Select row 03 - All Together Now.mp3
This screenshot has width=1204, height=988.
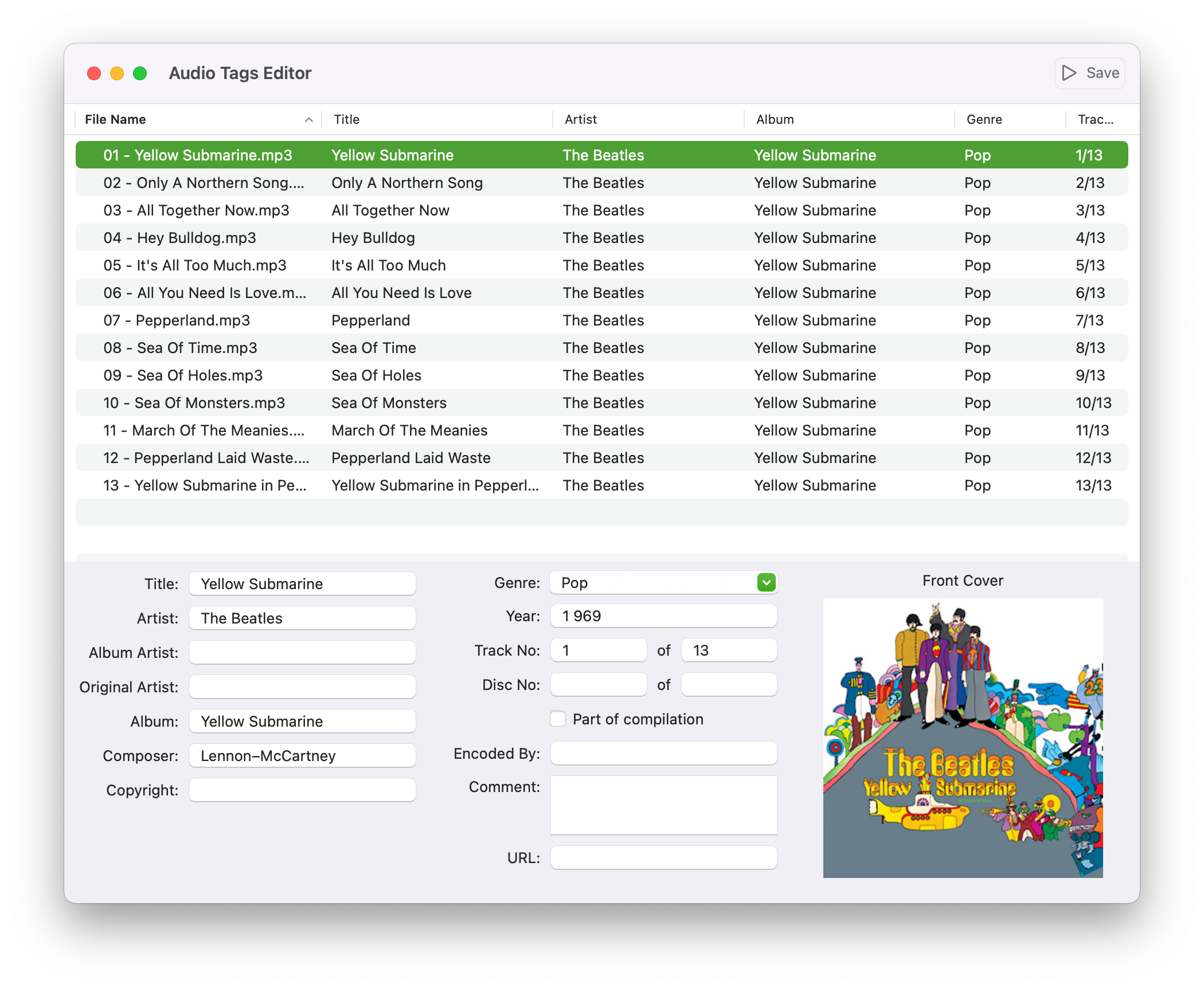pyautogui.click(x=601, y=210)
